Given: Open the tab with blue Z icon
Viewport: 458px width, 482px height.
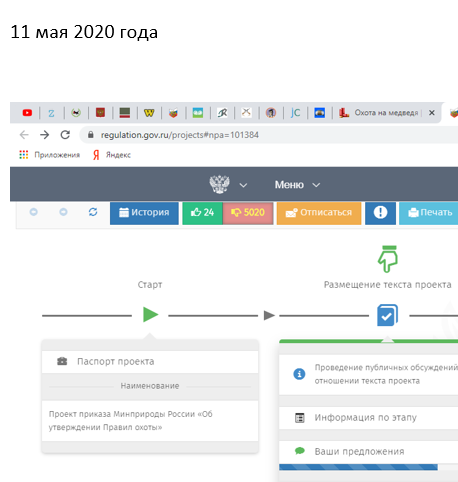Looking at the screenshot, I should click(x=51, y=113).
